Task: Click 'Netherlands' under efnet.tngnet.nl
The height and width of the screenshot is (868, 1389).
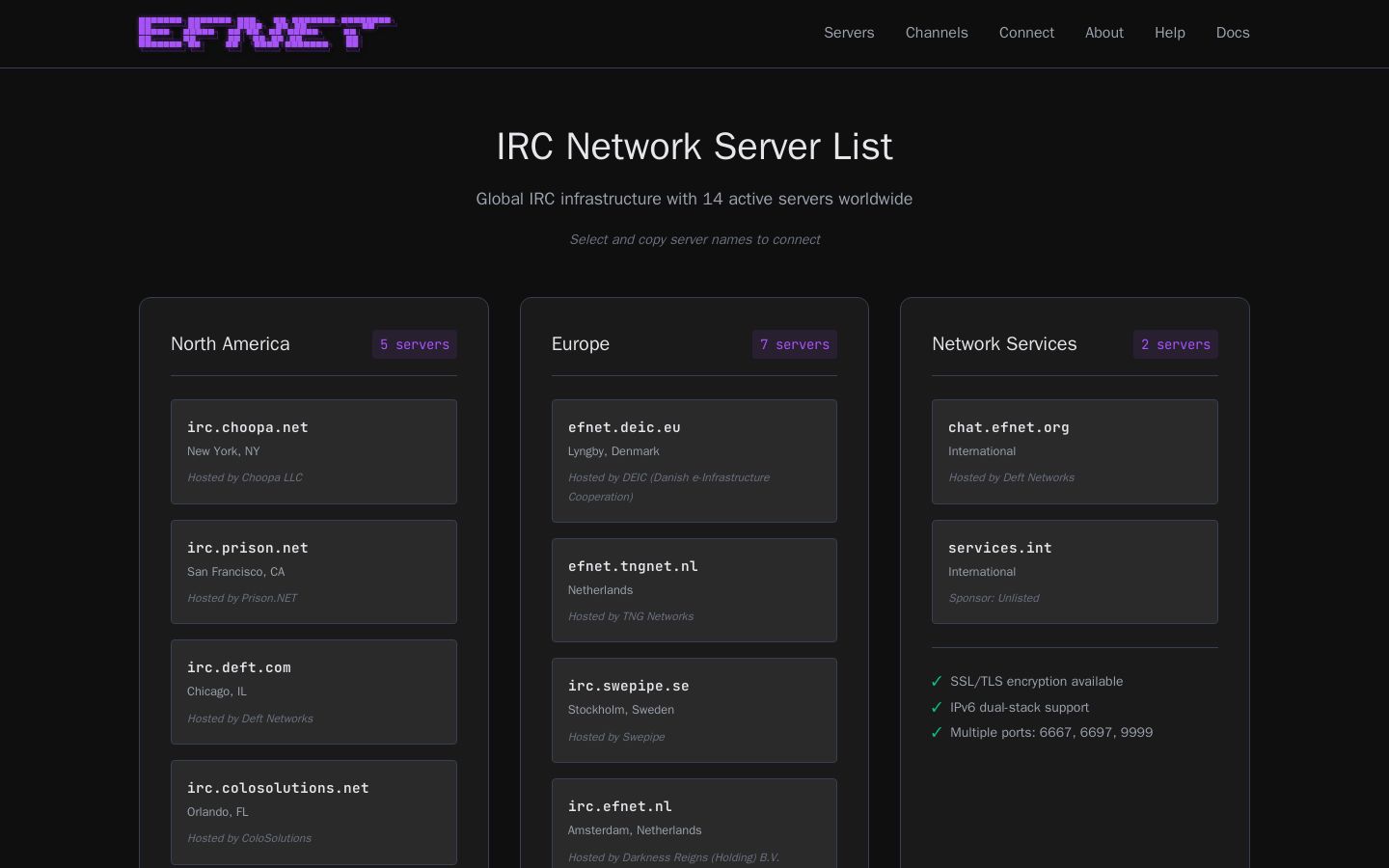Action: (x=600, y=590)
